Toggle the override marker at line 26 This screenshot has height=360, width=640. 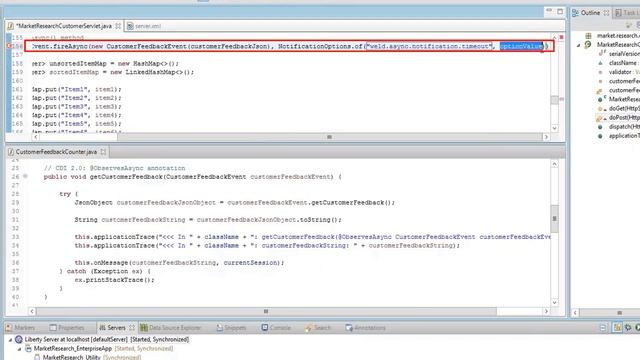25,176
